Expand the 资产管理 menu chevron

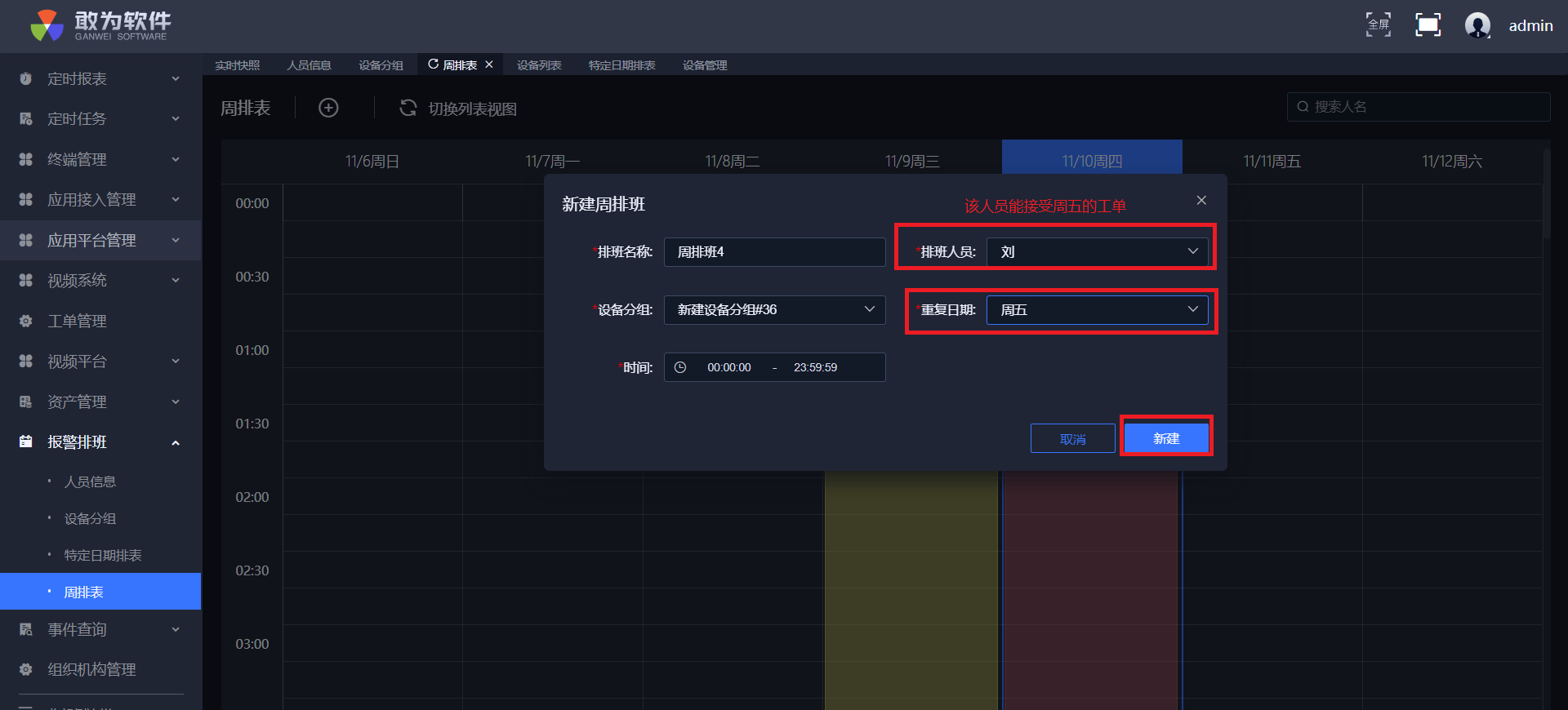(x=176, y=402)
